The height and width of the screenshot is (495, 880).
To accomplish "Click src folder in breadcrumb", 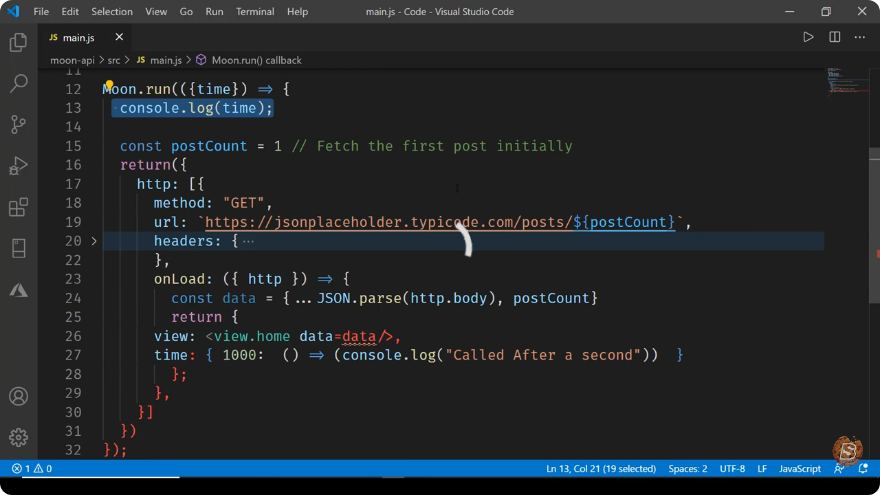I will pos(114,60).
